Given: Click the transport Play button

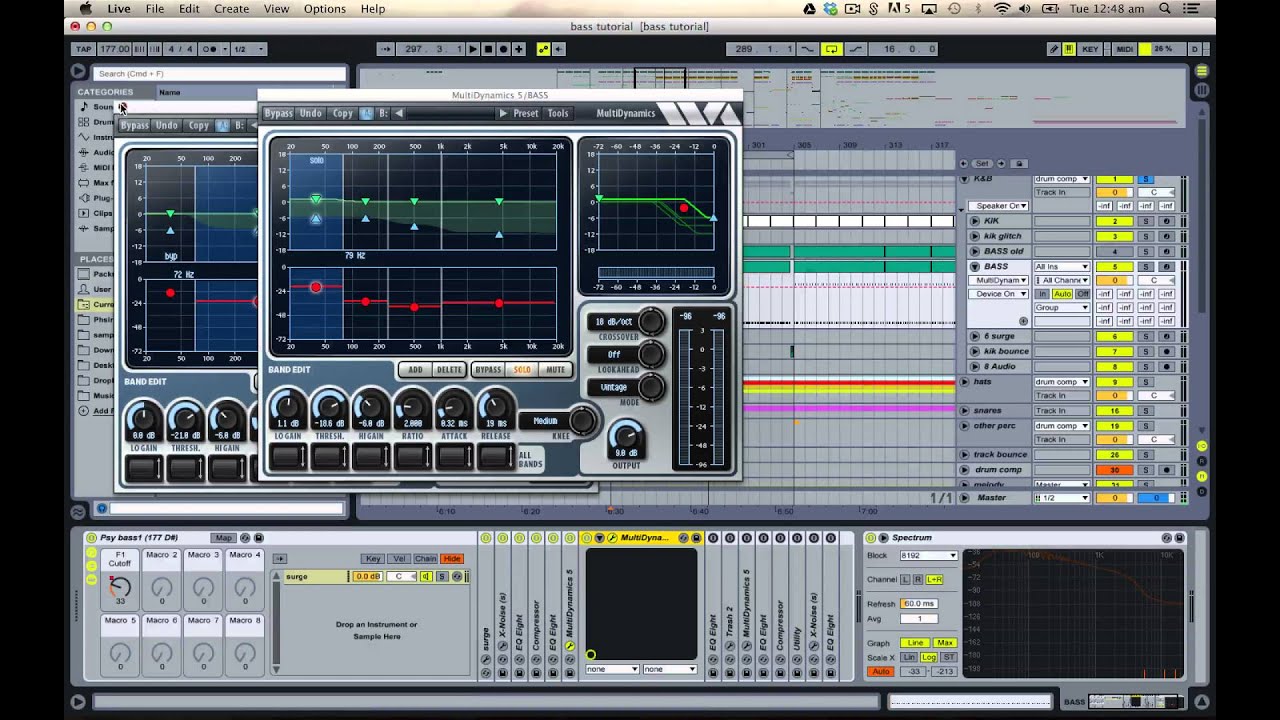Looking at the screenshot, I should (x=473, y=49).
